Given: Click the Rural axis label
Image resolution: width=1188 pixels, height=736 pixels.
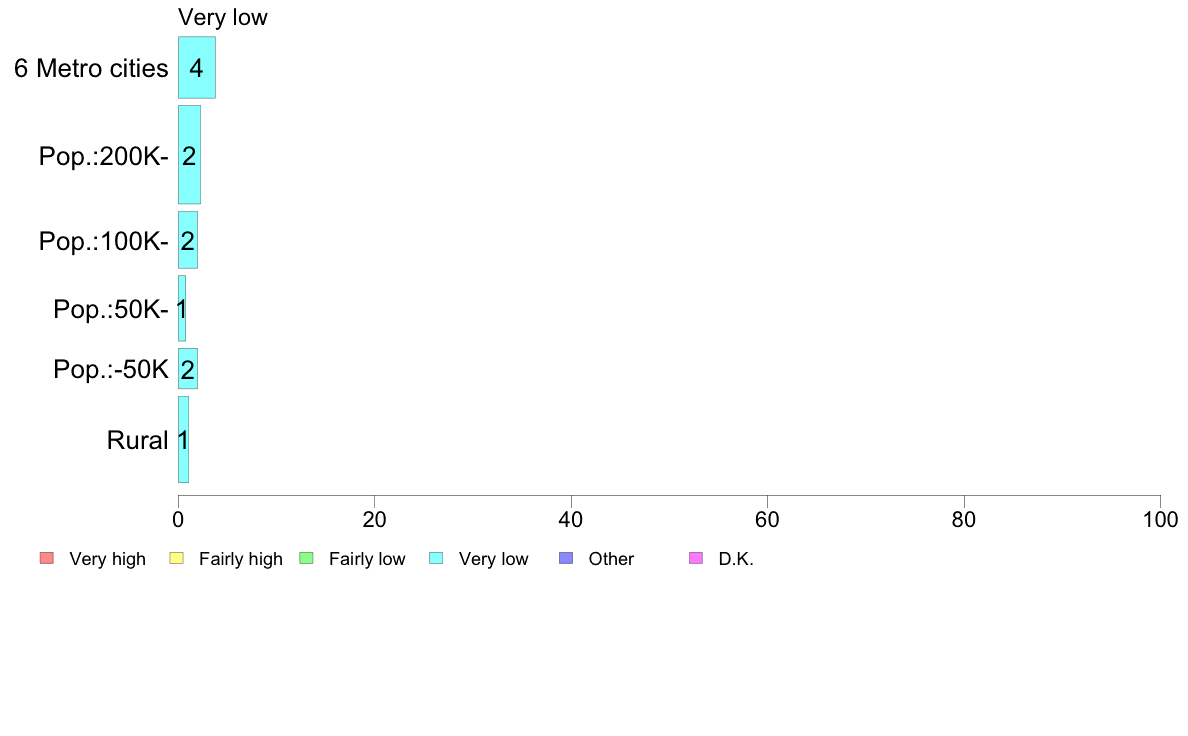Looking at the screenshot, I should pyautogui.click(x=137, y=440).
